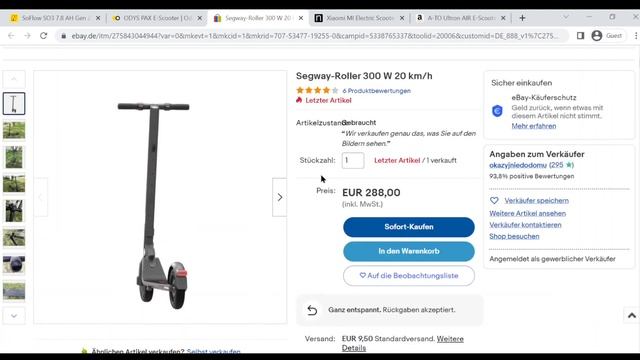This screenshot has width=640, height=360.
Task: Open a new browser tab
Action: click(522, 18)
